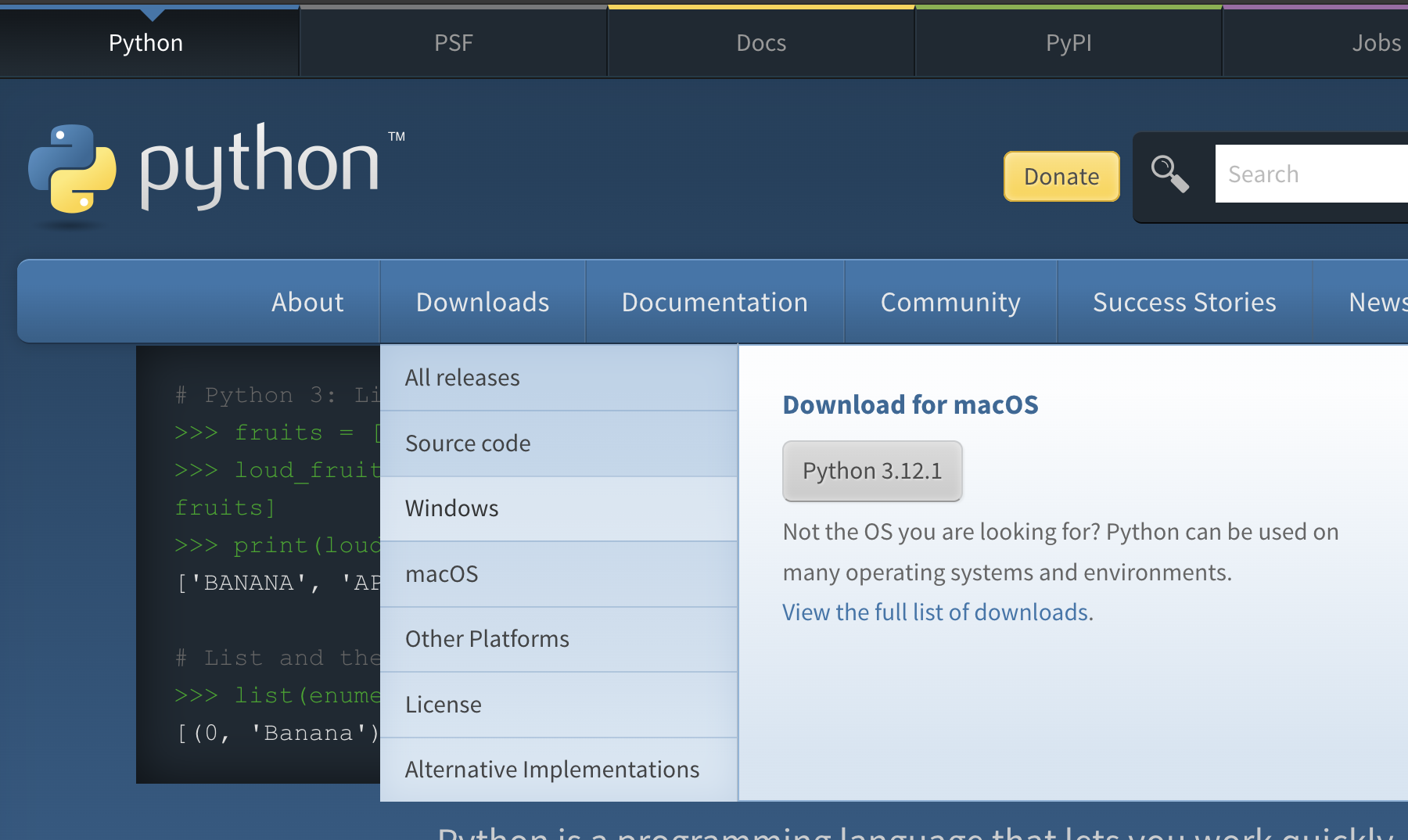The height and width of the screenshot is (840, 1408).
Task: Select macOS in Downloads menu
Action: [x=559, y=574]
